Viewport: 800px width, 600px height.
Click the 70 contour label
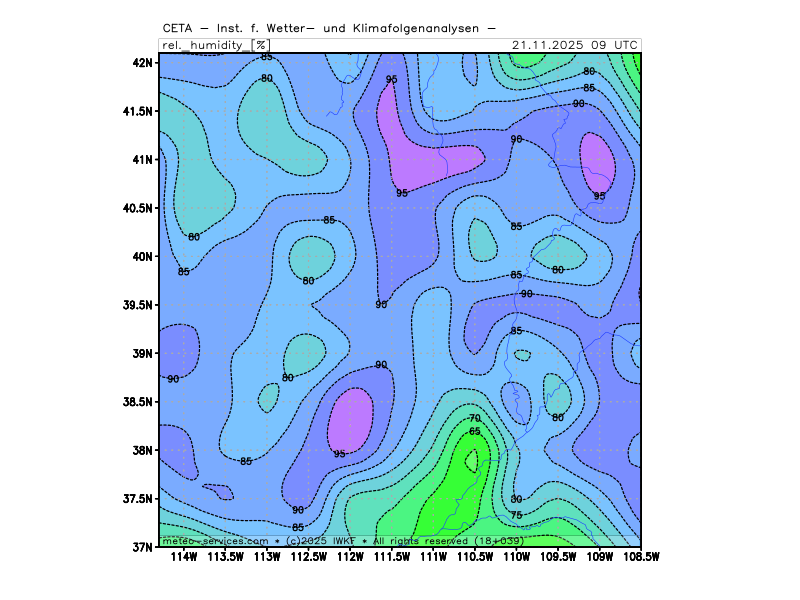point(475,418)
